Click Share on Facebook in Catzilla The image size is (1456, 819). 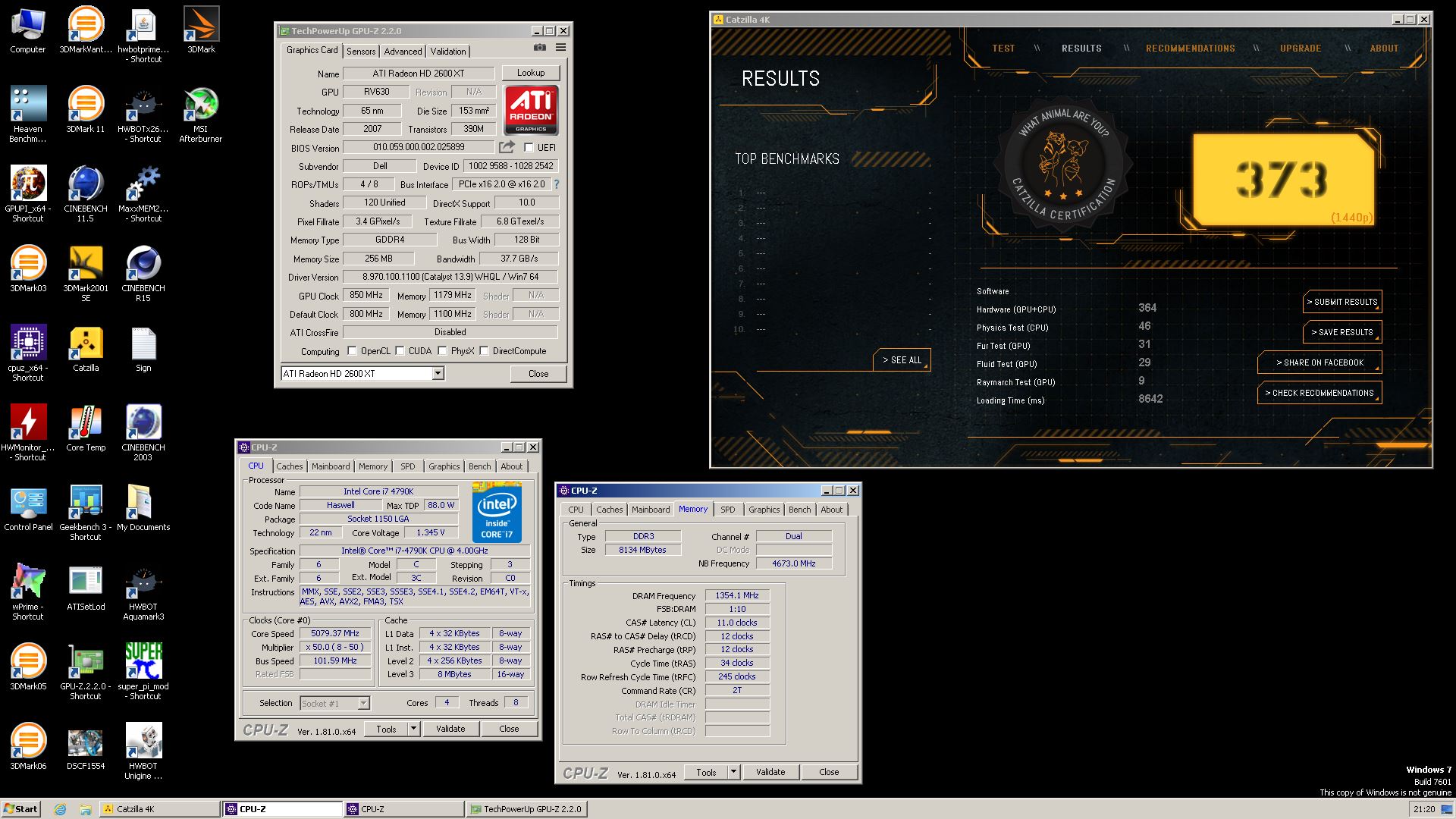(1319, 362)
